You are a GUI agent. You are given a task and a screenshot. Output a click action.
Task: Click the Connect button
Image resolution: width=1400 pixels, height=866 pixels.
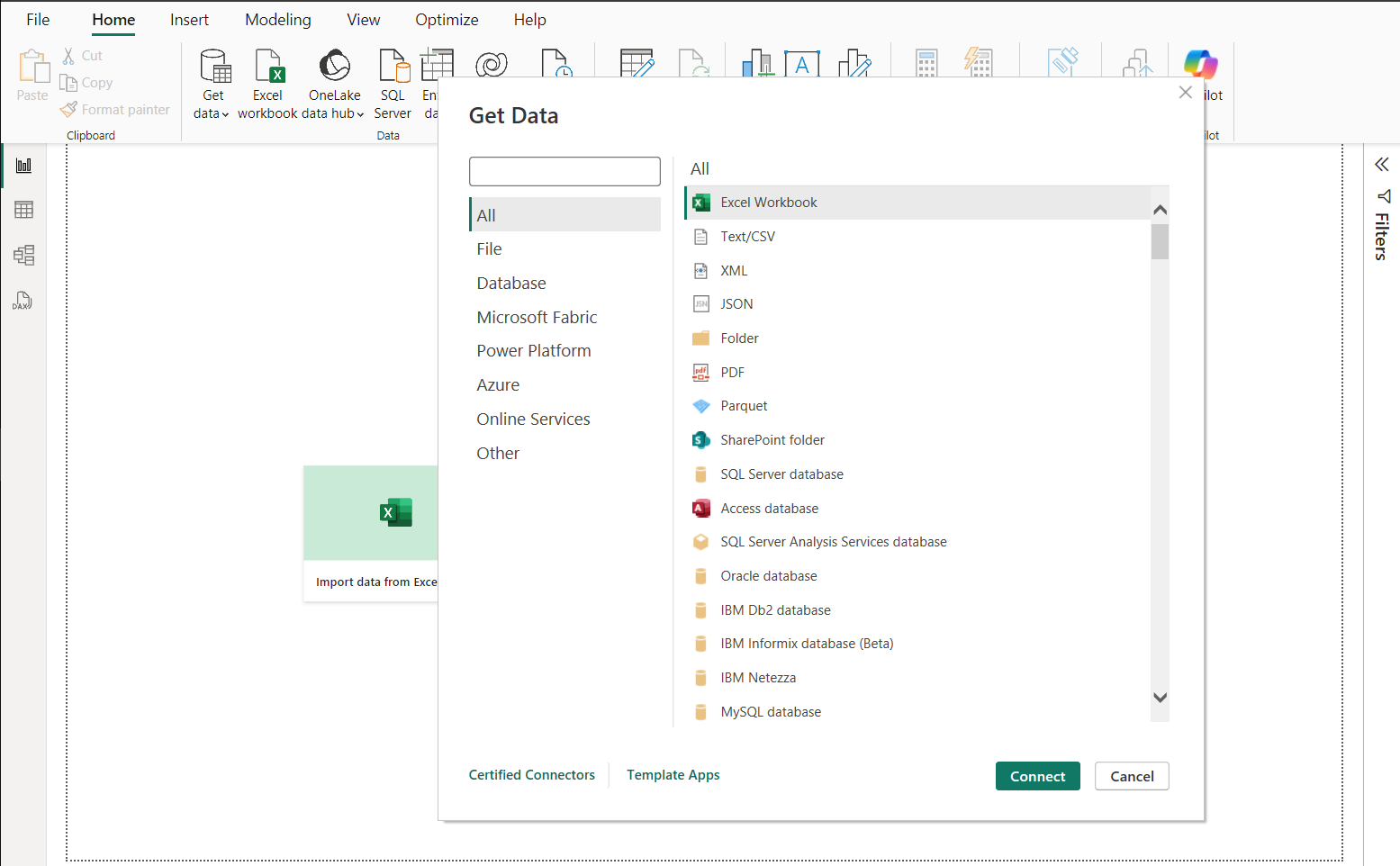click(1037, 776)
